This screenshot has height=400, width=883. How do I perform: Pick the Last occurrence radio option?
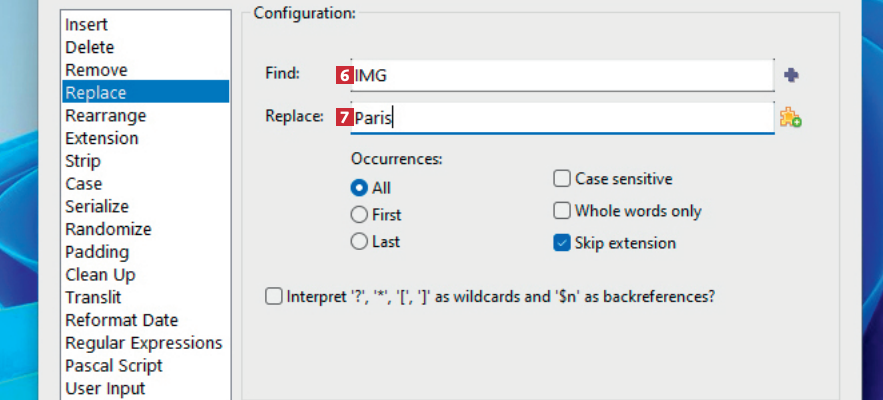coord(359,241)
